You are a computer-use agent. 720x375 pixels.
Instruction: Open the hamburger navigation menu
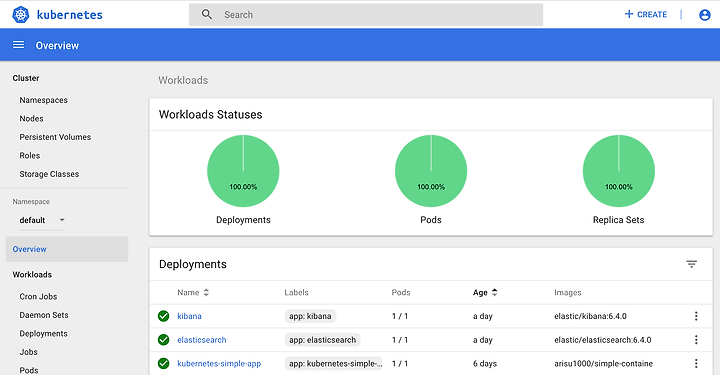click(18, 45)
